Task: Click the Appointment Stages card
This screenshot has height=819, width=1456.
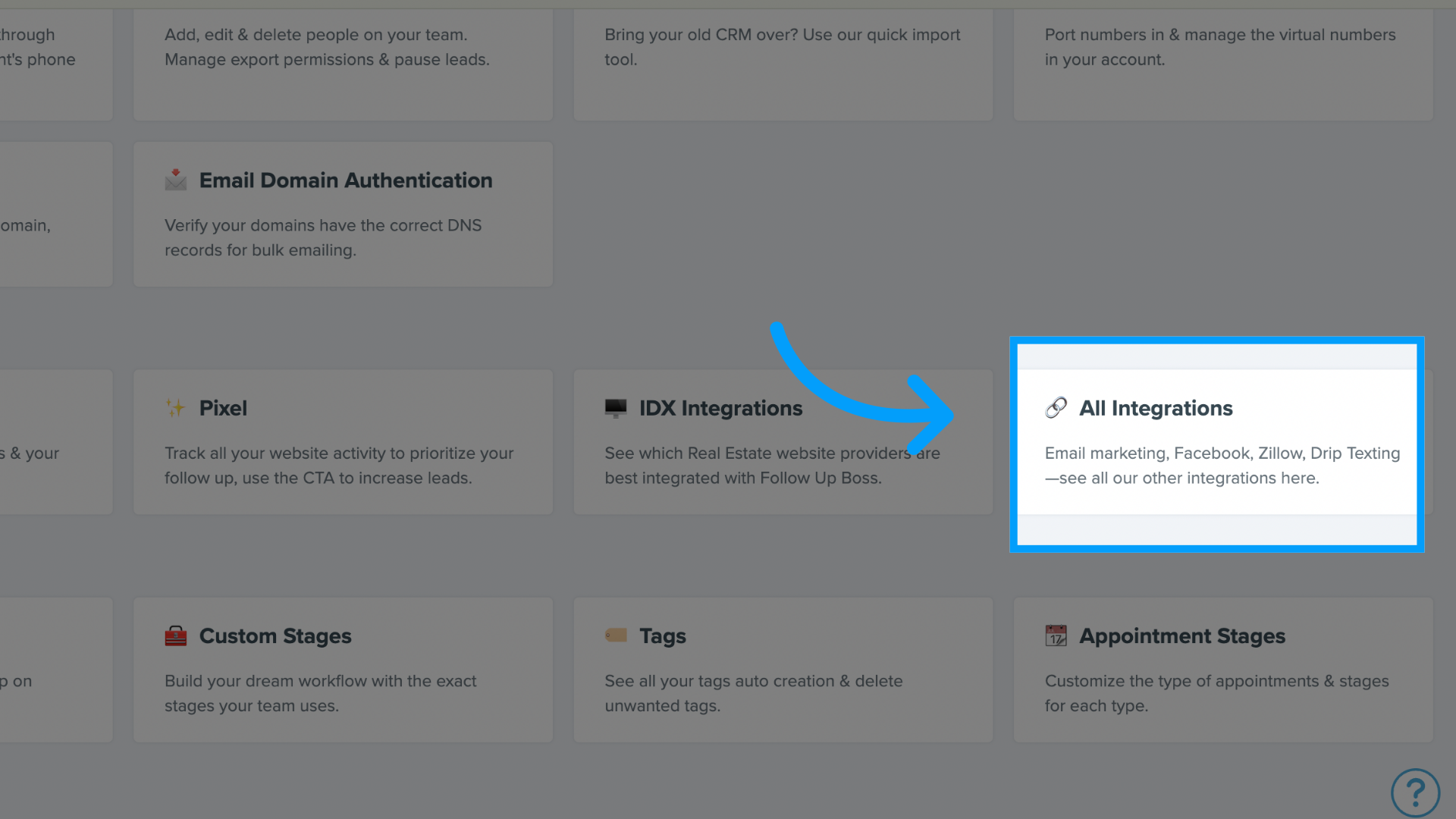Action: 1222,670
